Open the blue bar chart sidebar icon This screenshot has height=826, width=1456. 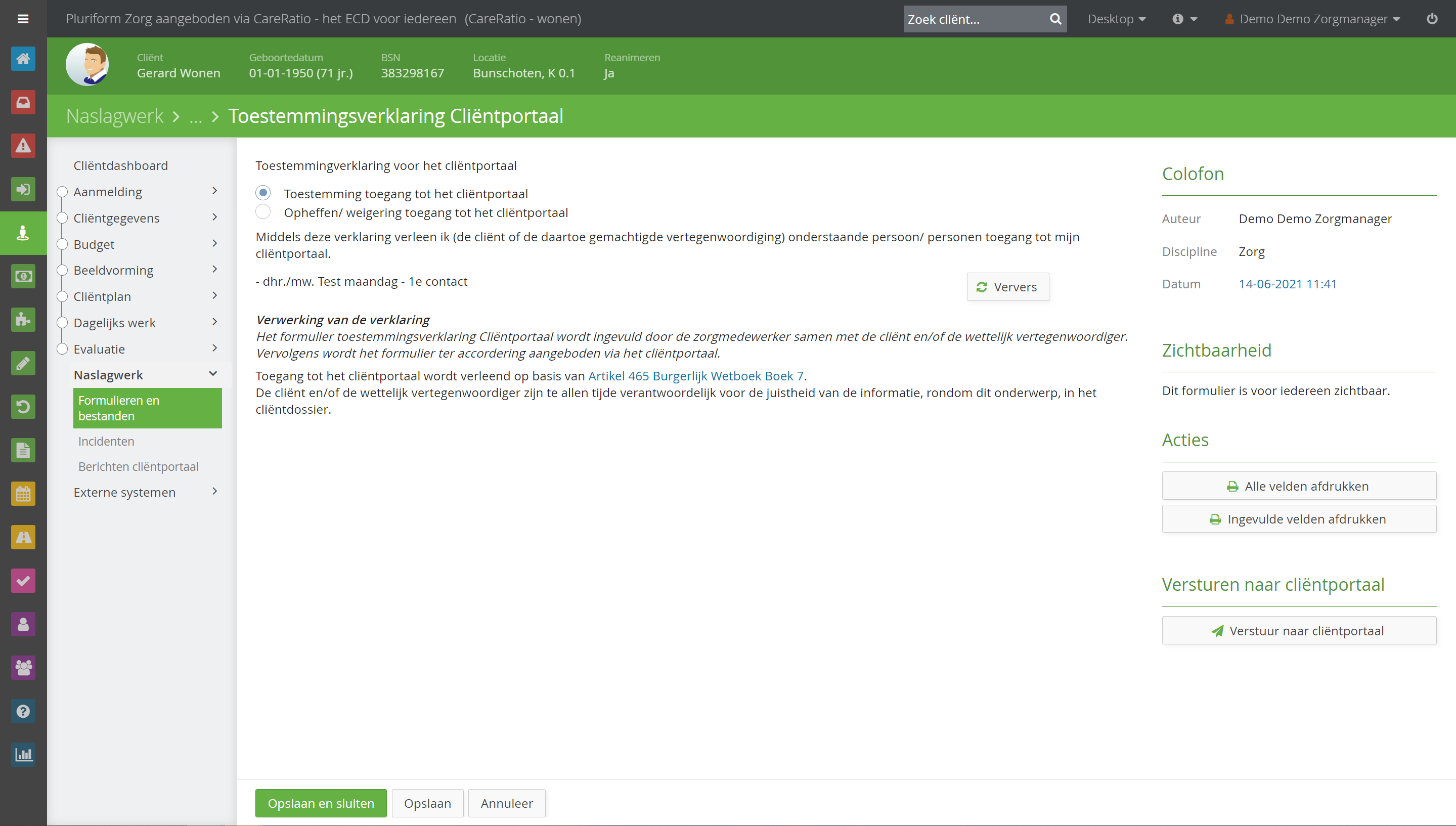[x=23, y=755]
